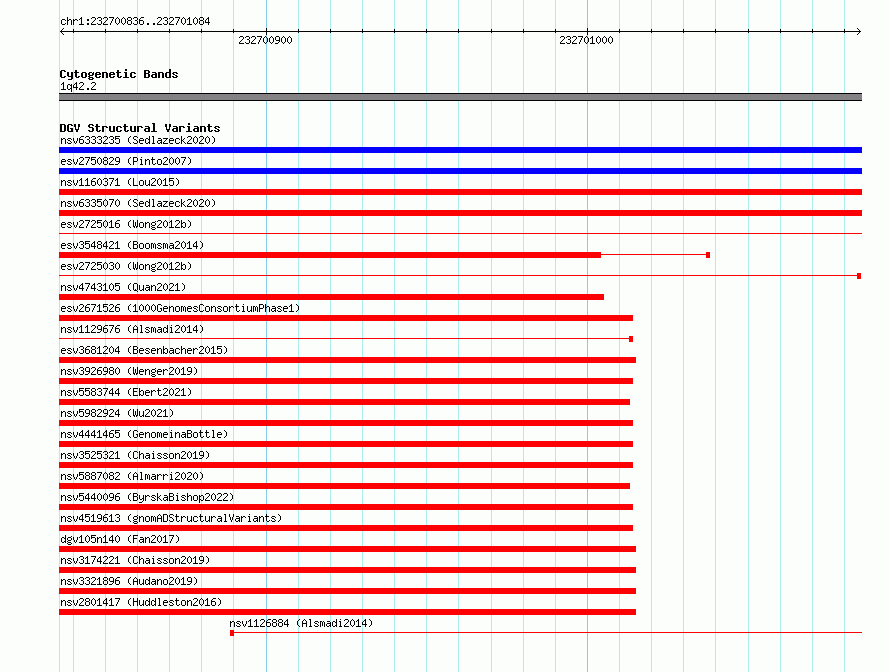
Task: Click nsv1126884 (Alsmadi2014) label
Action: (x=301, y=623)
